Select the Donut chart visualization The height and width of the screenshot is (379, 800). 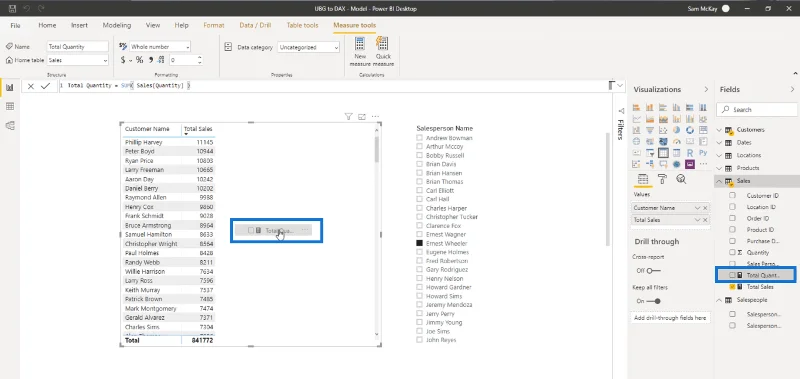tap(690, 130)
